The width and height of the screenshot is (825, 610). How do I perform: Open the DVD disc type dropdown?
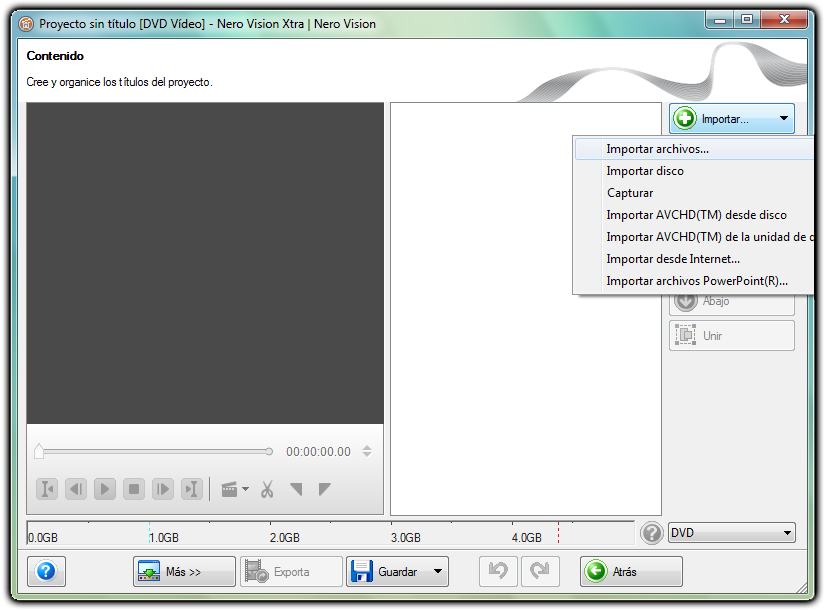coord(731,533)
